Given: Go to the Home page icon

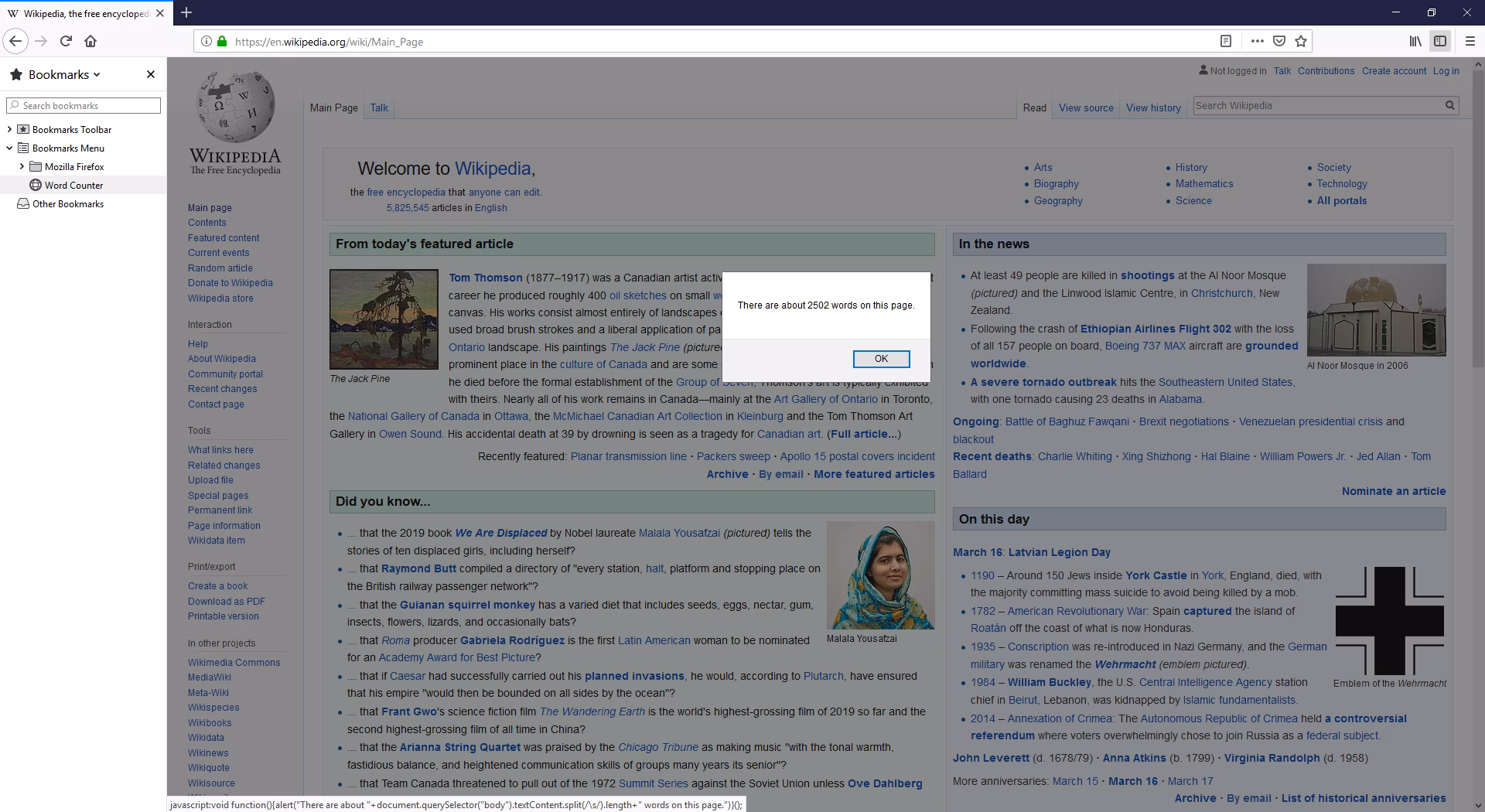Looking at the screenshot, I should (90, 42).
